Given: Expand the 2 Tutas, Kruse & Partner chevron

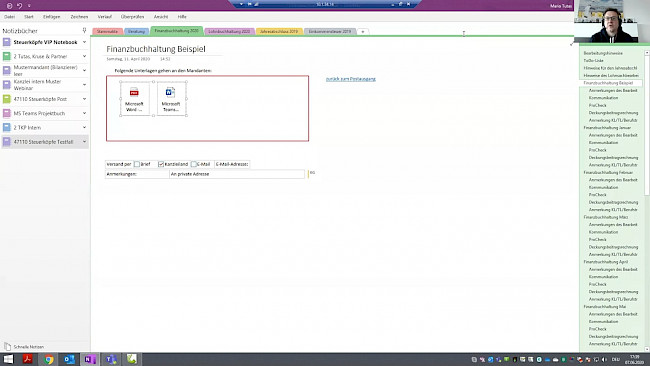Looking at the screenshot, I should click(84, 56).
